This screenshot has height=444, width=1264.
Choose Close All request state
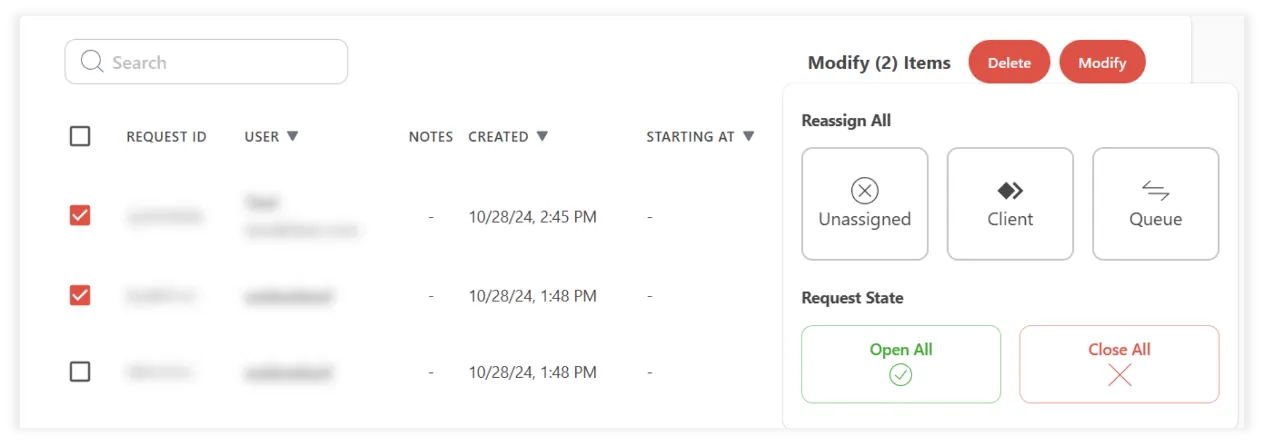click(x=1119, y=363)
